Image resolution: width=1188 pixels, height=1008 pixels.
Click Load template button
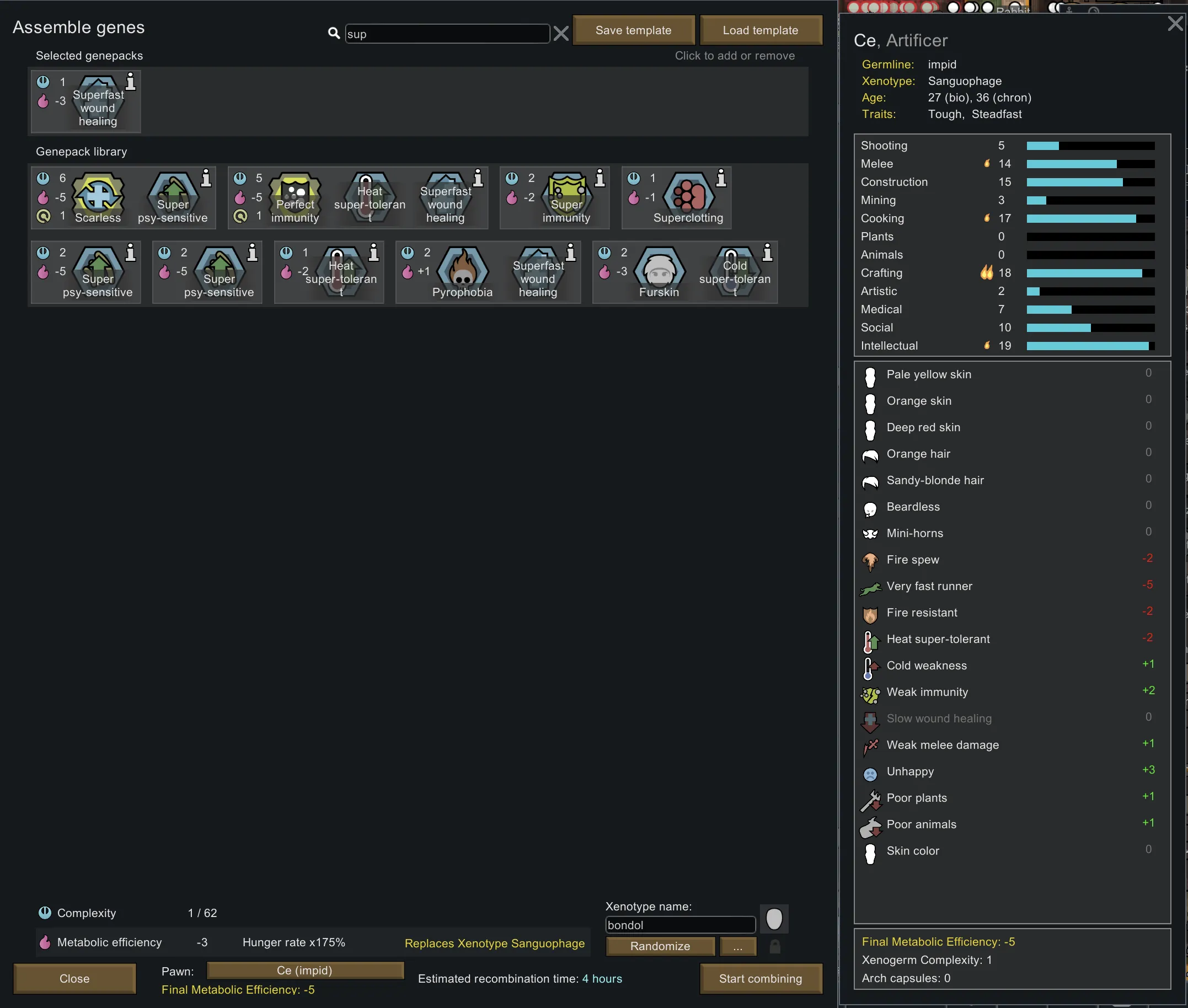coord(760,30)
